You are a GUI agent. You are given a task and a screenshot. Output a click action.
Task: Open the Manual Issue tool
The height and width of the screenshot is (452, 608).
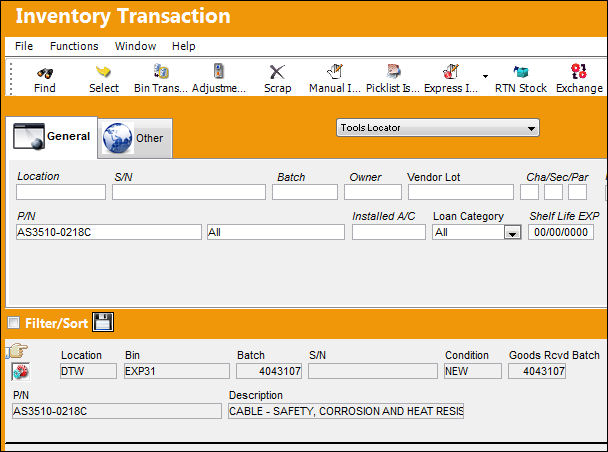click(x=335, y=79)
